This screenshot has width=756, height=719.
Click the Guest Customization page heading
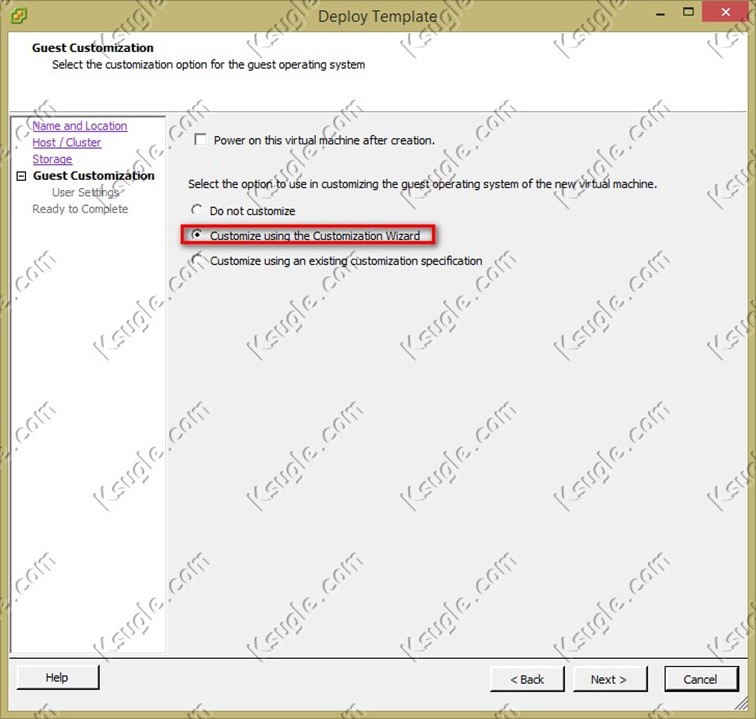[93, 48]
